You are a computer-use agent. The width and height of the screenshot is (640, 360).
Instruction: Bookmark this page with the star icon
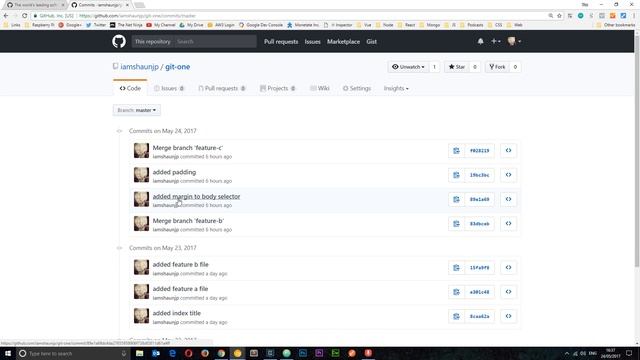coord(560,16)
